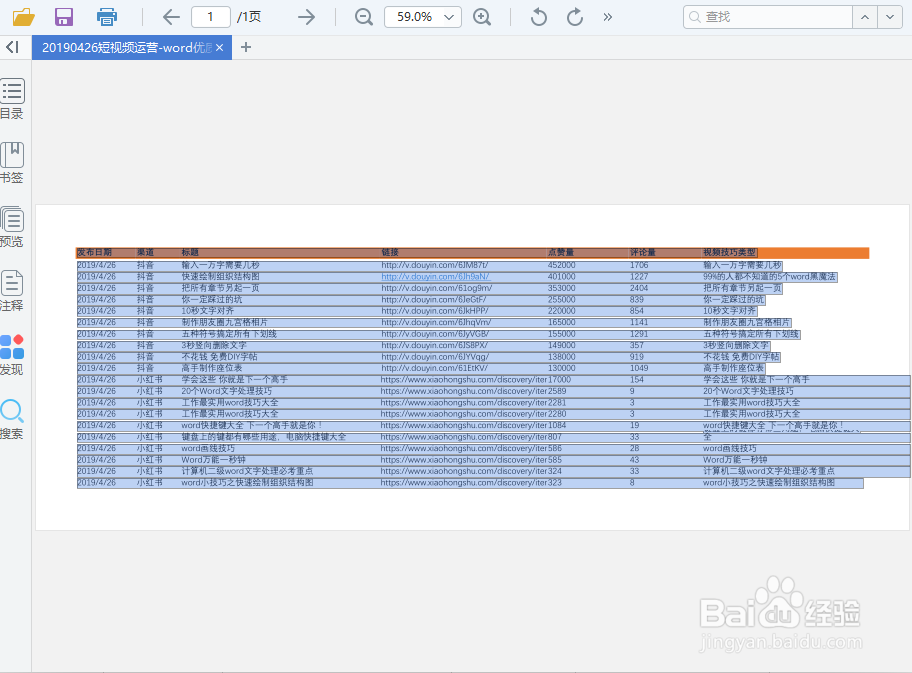Click the title 20个Word文字处理技巧 in 标题 column

click(226, 391)
